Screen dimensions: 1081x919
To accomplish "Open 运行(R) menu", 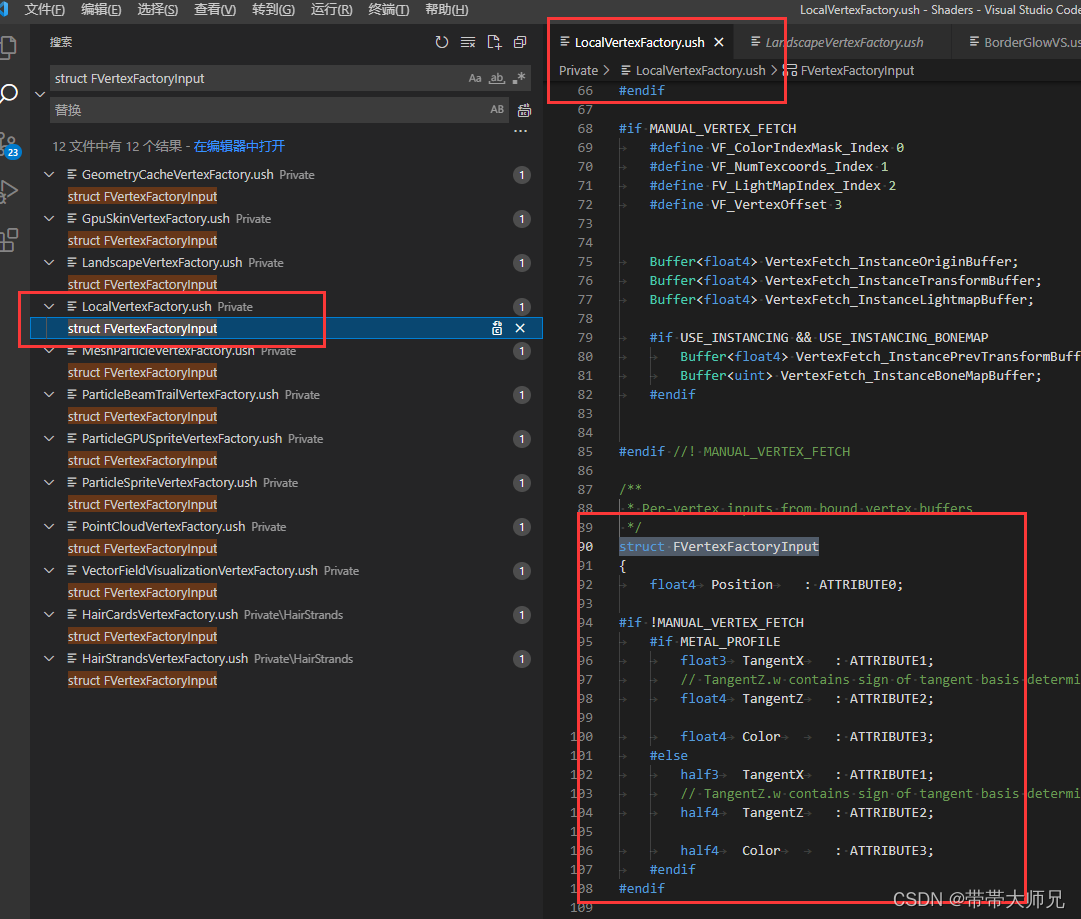I will pyautogui.click(x=332, y=10).
